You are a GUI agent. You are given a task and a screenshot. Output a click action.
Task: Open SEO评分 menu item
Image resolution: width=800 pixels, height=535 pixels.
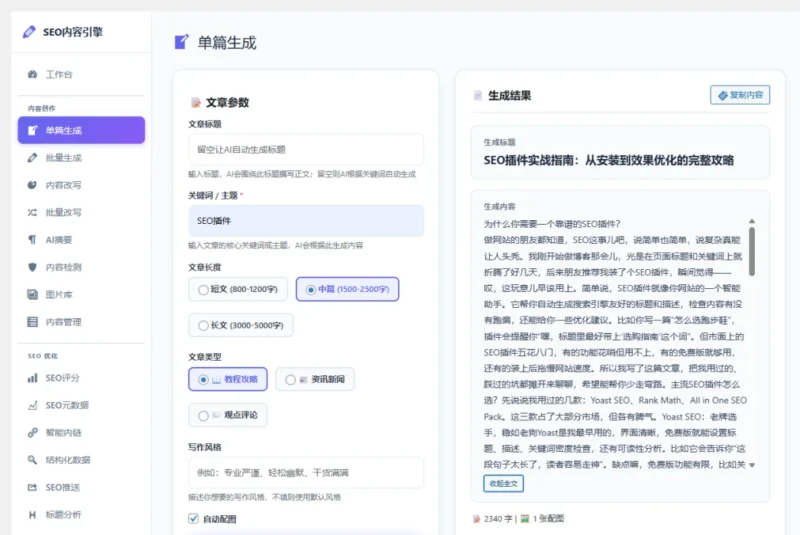pos(81,378)
